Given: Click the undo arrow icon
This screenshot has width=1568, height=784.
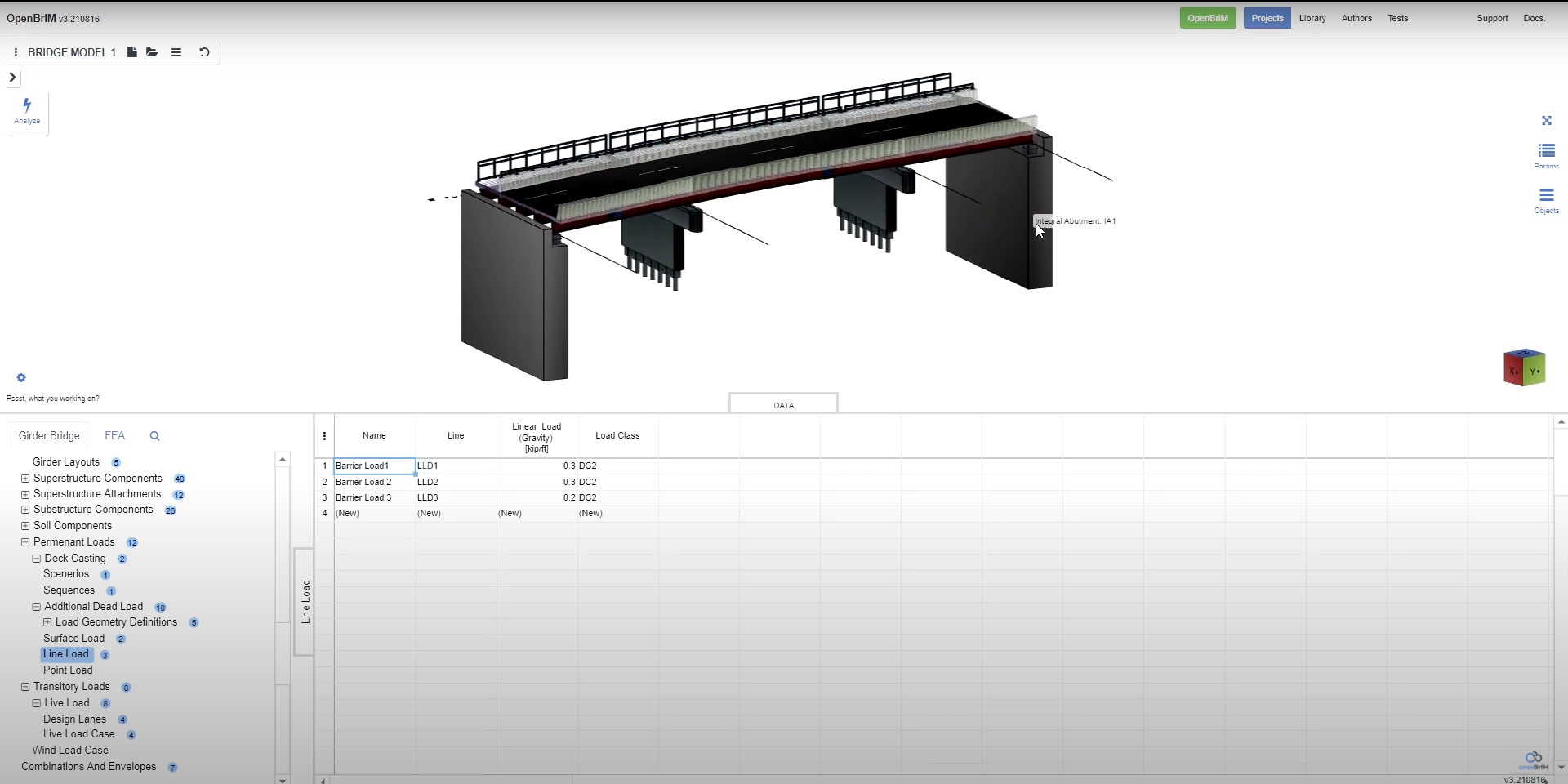Looking at the screenshot, I should click(204, 52).
